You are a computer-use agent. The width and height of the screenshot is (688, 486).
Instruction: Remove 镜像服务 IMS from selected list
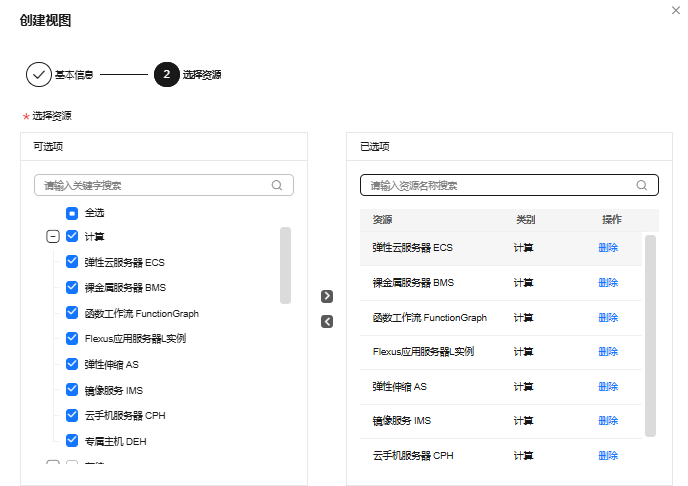pos(608,421)
